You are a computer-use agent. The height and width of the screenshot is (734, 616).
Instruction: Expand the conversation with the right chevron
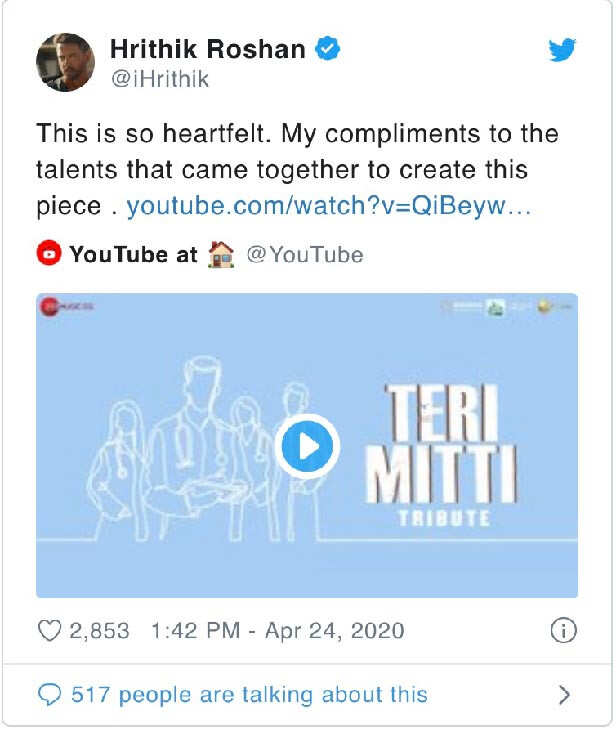pyautogui.click(x=564, y=694)
